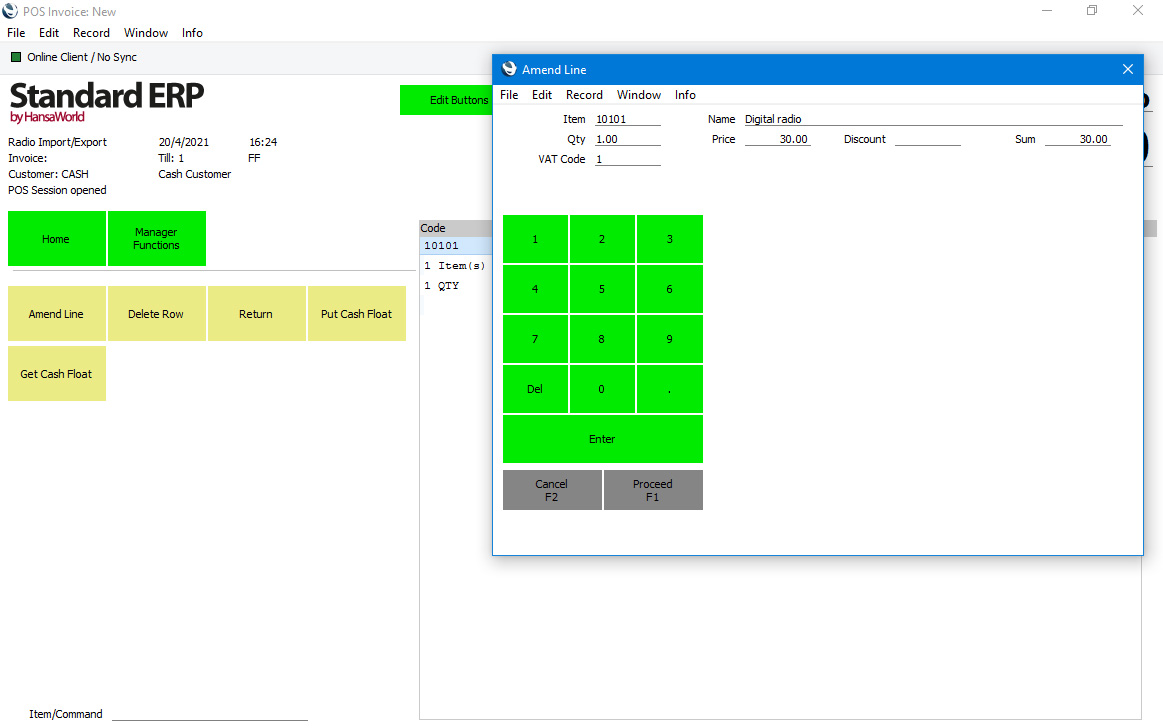Click Proceed F1 button
The width and height of the screenshot is (1163, 728).
pyautogui.click(x=653, y=490)
